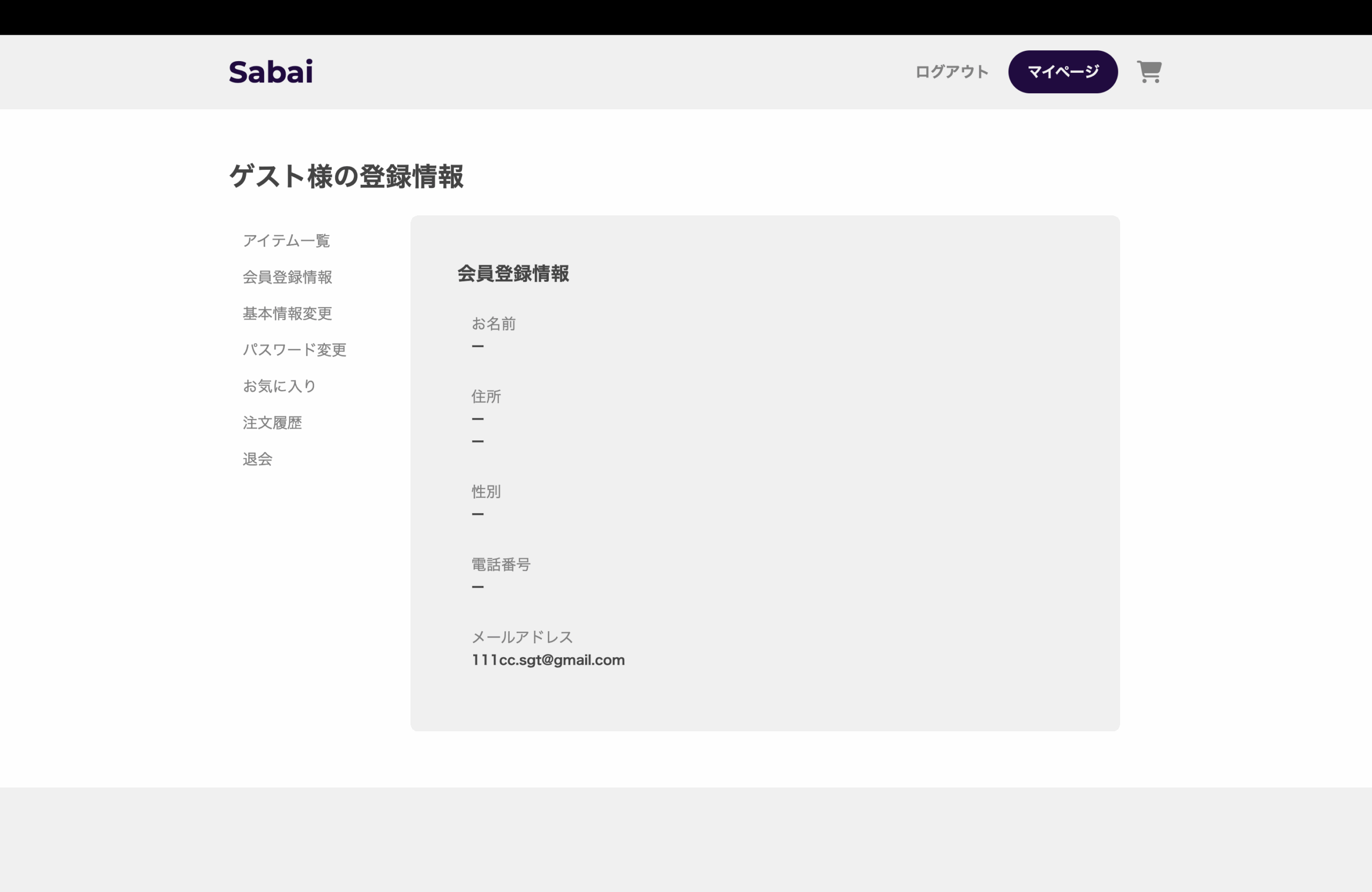Select 会員登録情報 in the sidebar menu
Screen dimensions: 1372x892
287,277
